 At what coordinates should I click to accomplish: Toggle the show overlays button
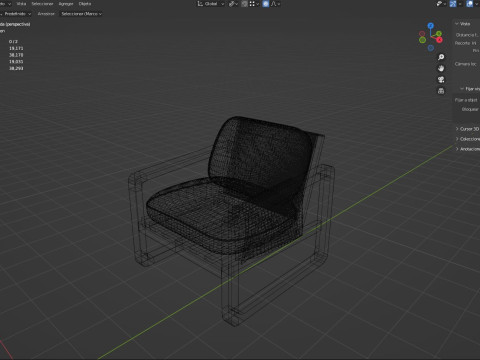coord(470,4)
